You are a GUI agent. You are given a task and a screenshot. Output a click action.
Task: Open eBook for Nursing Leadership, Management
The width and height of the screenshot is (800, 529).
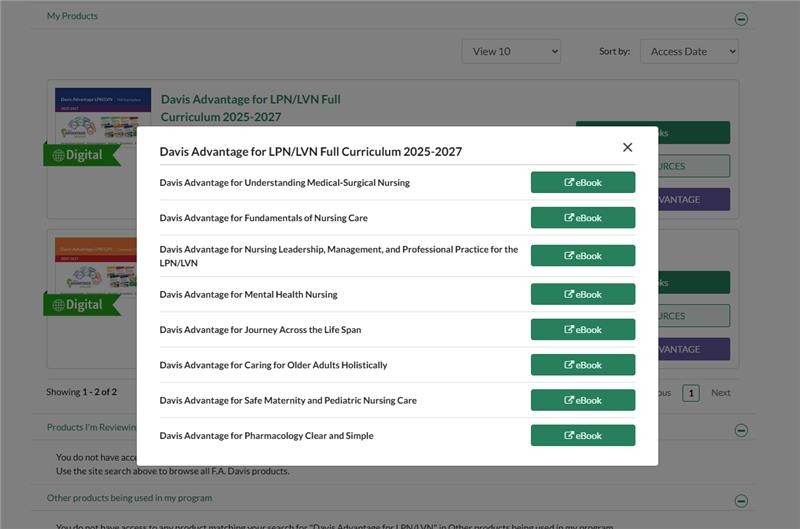coord(582,256)
